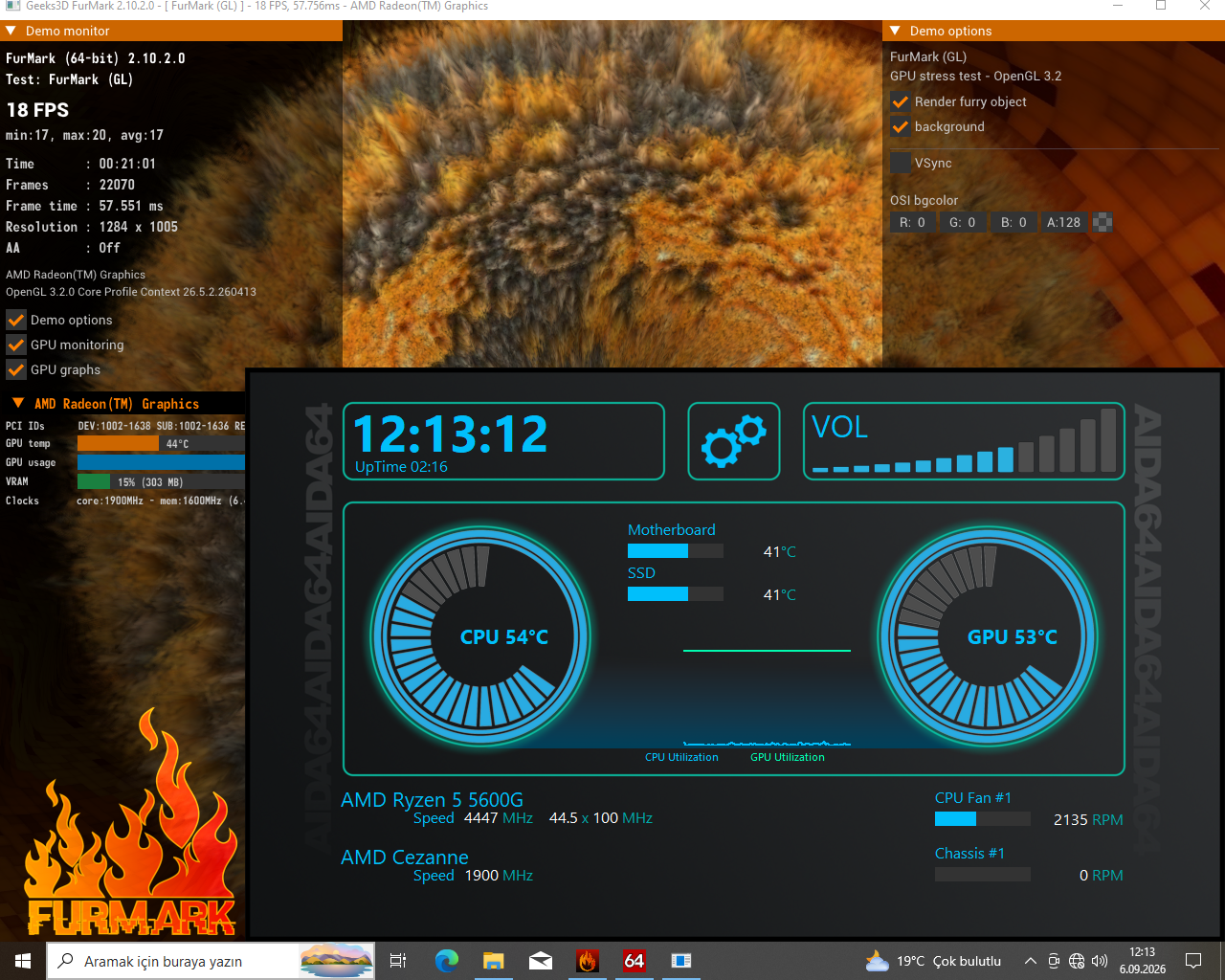Collapse the Demo options panel header
The height and width of the screenshot is (980, 1225).
[896, 31]
